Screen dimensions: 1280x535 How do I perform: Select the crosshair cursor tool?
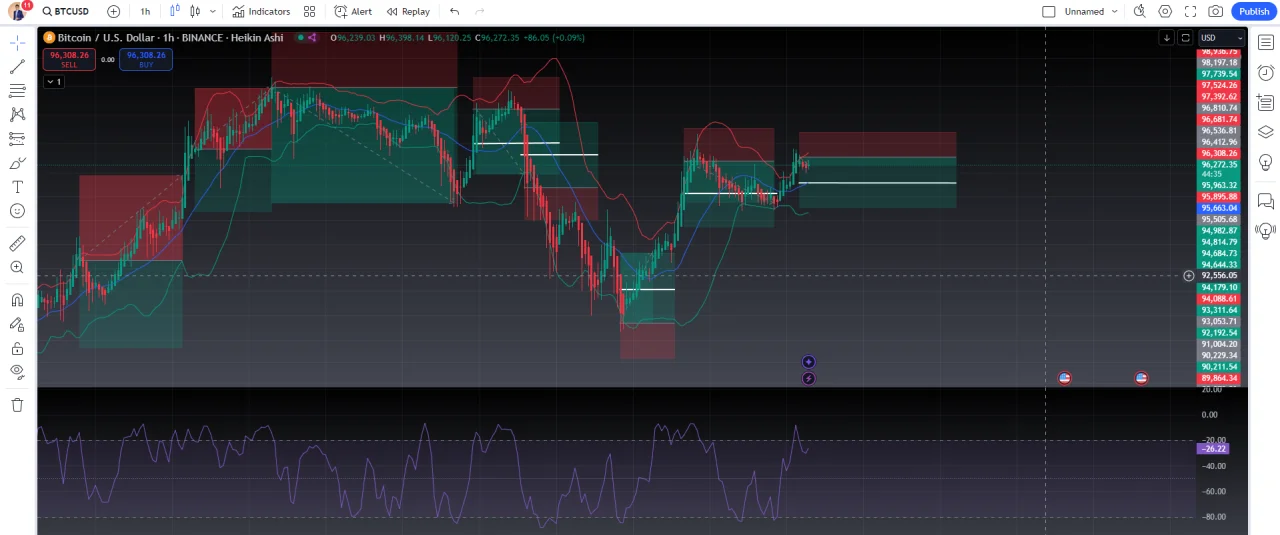click(17, 43)
